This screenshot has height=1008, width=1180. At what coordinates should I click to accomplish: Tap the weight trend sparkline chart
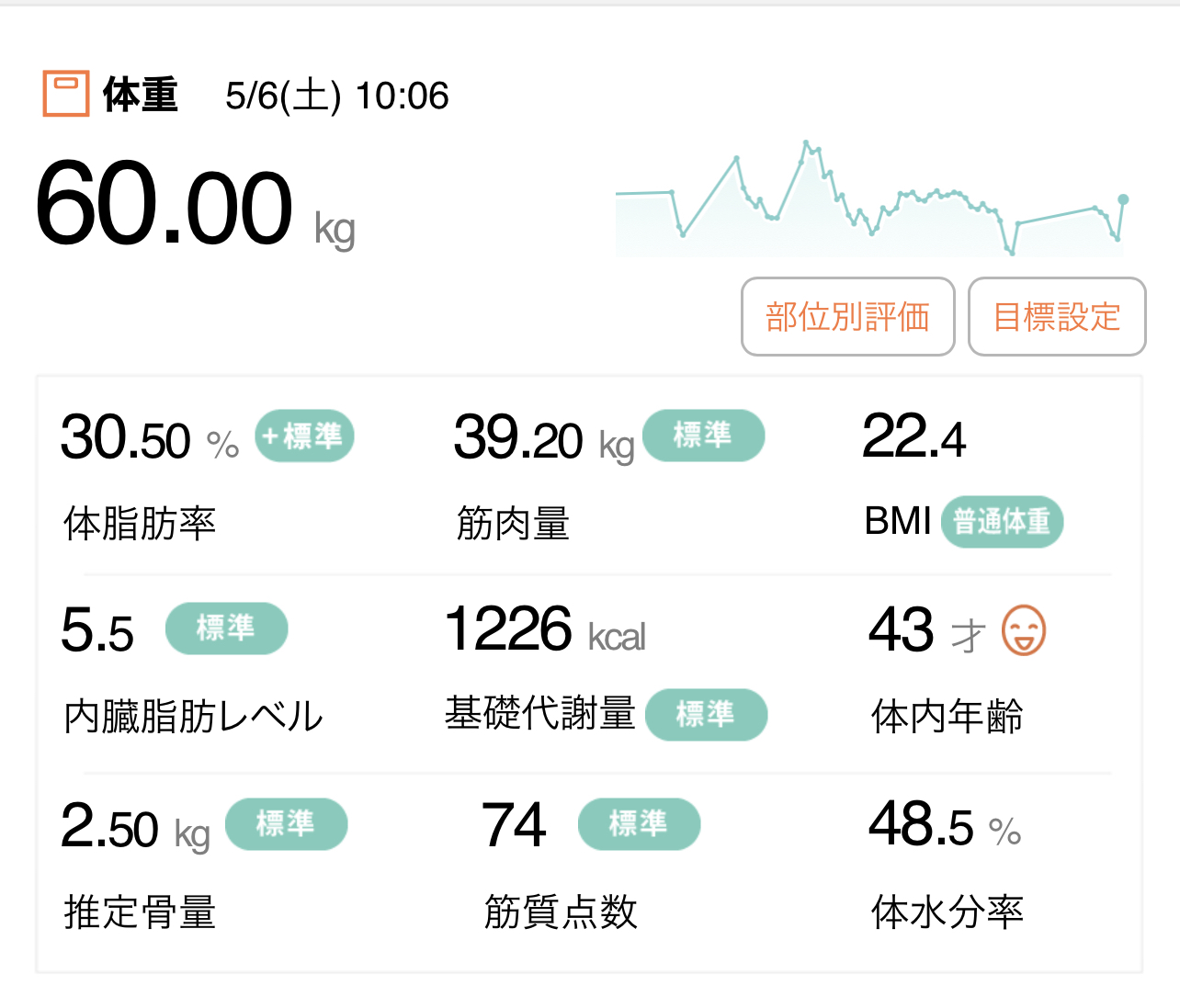tap(871, 198)
